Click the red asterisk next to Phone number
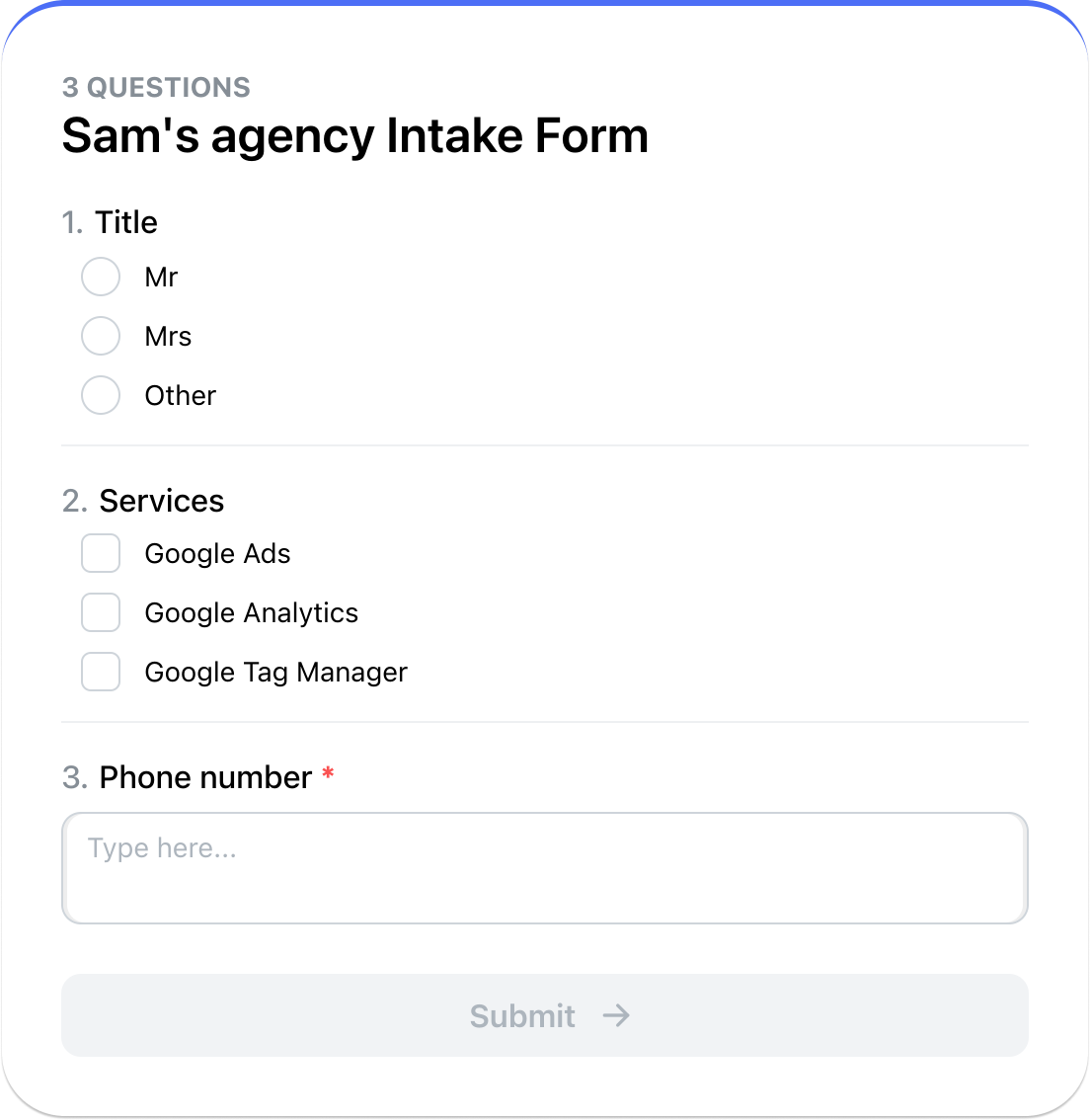The image size is (1090, 1120). [x=328, y=777]
